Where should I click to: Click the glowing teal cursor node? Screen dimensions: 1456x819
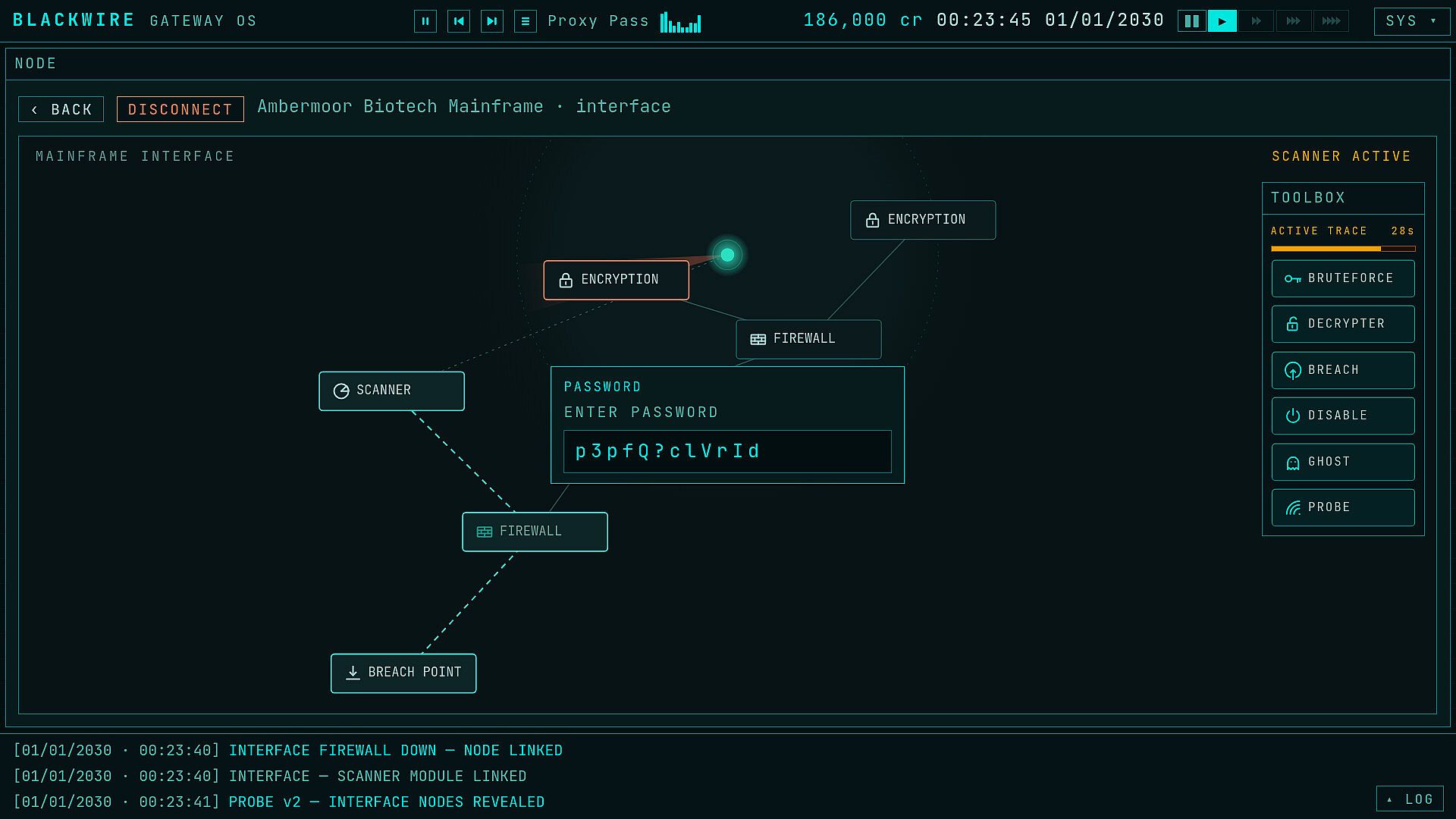[x=727, y=255]
